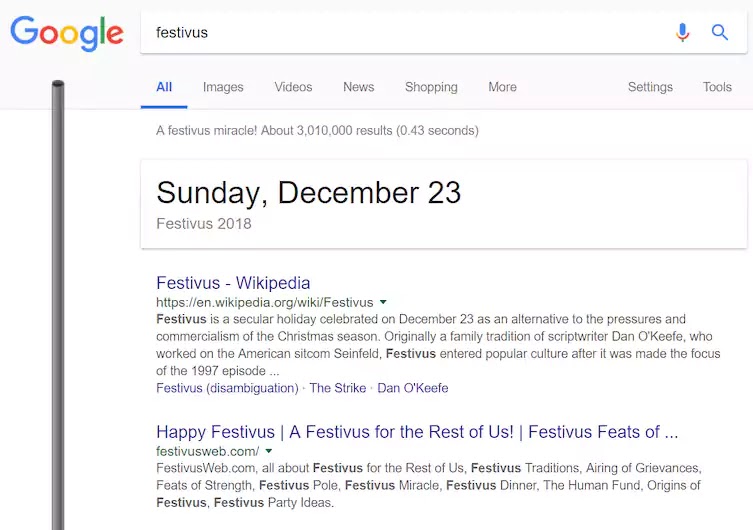Open the Shopping results tab
This screenshot has height=530, width=753.
tap(431, 87)
